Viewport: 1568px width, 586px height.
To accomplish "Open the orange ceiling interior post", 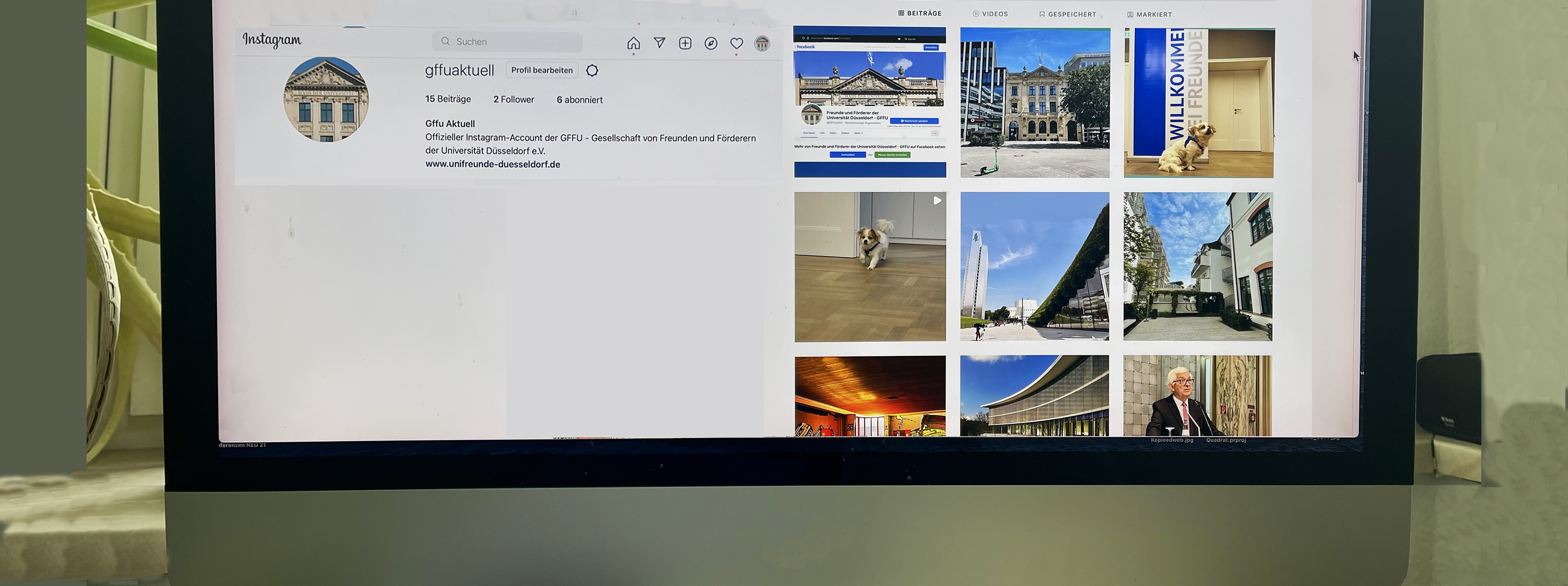I will (870, 396).
